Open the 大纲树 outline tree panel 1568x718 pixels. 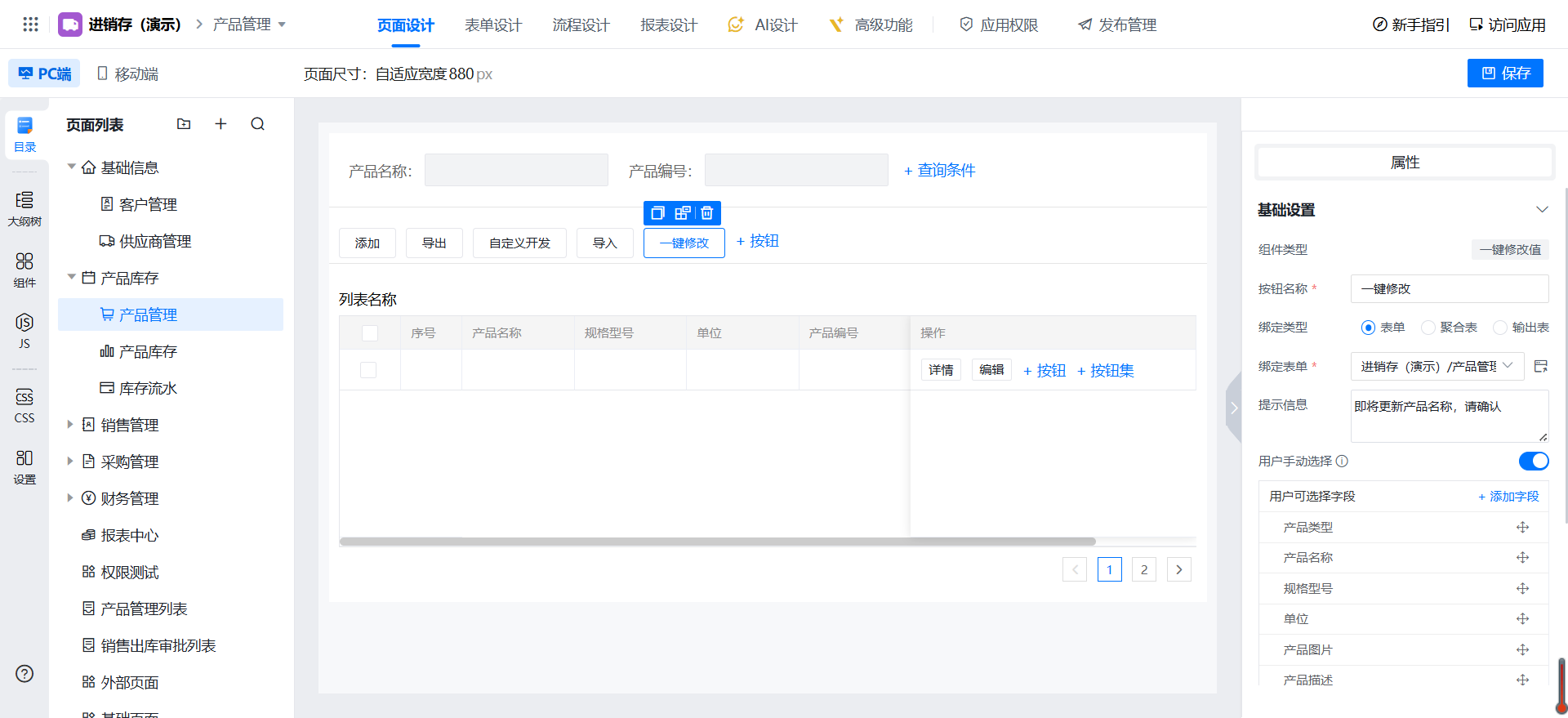24,208
